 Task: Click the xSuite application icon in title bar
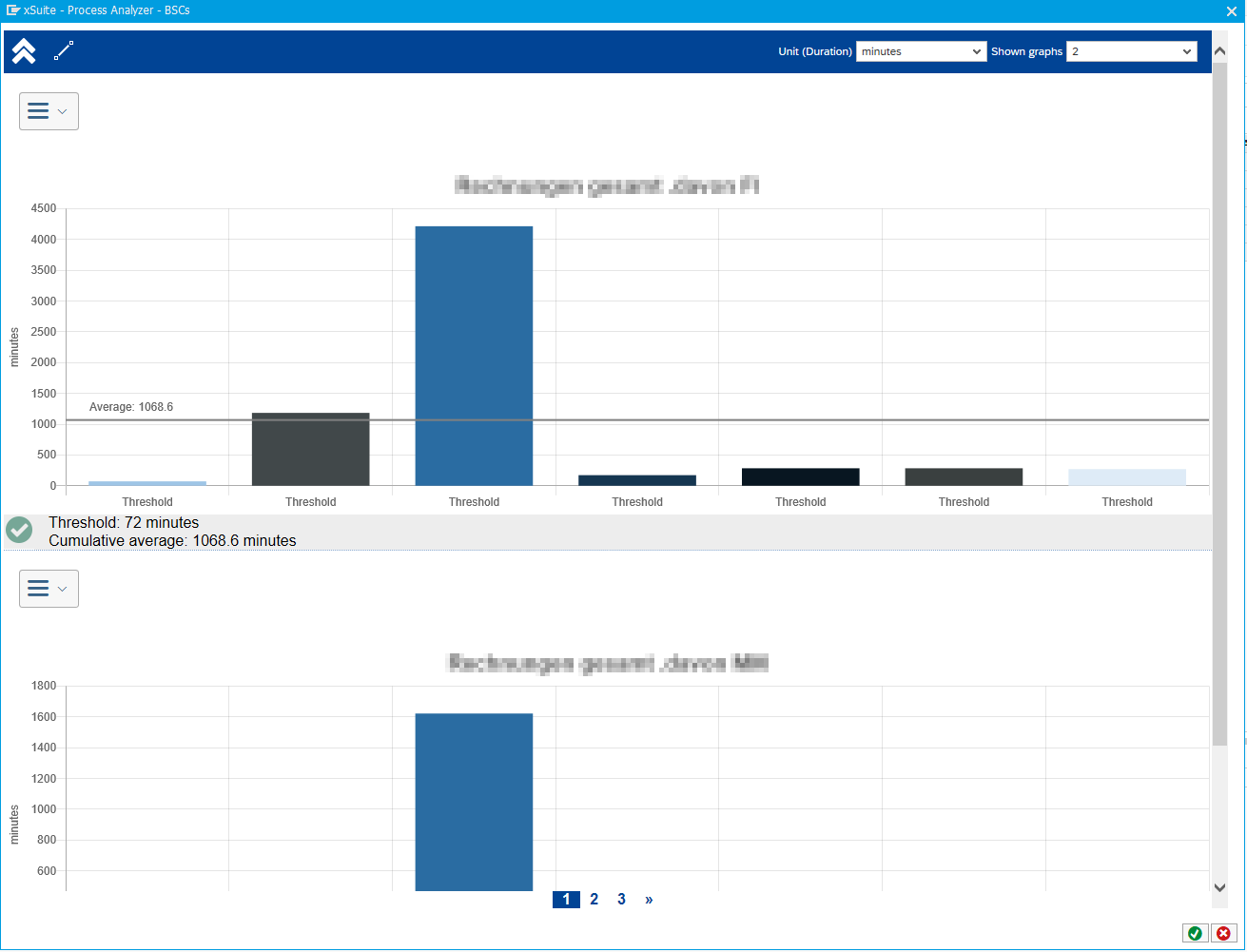coord(13,10)
